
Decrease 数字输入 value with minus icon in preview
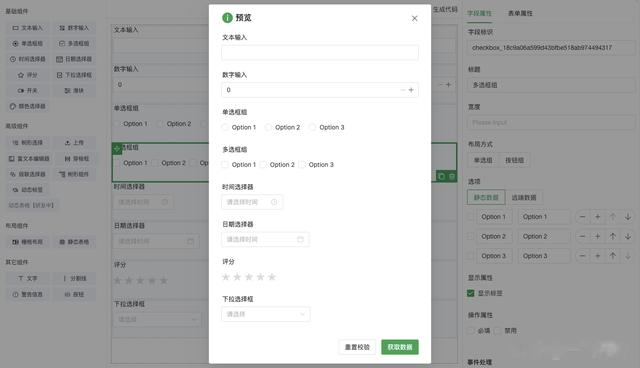pos(402,90)
